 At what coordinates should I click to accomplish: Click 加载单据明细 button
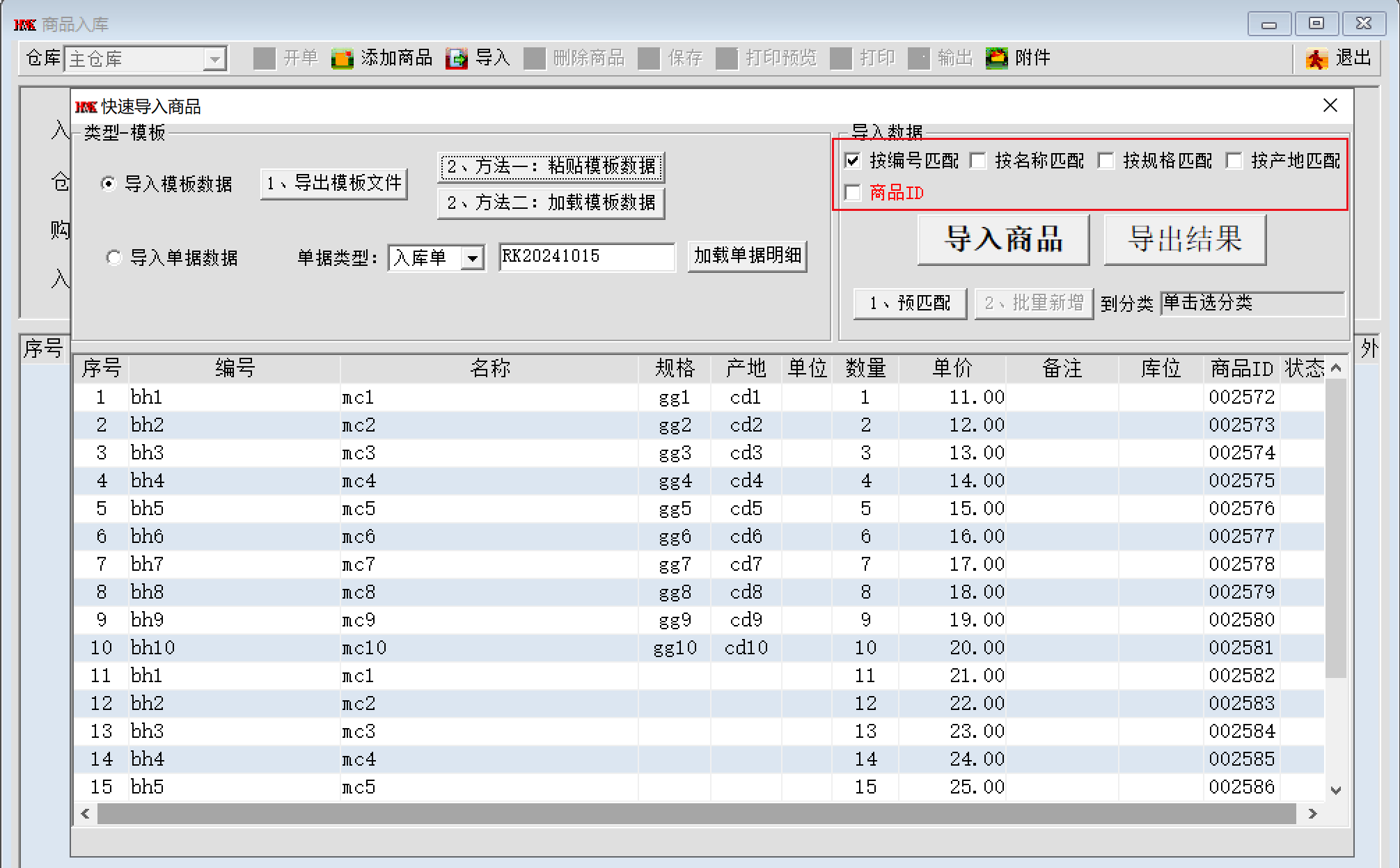pos(747,256)
